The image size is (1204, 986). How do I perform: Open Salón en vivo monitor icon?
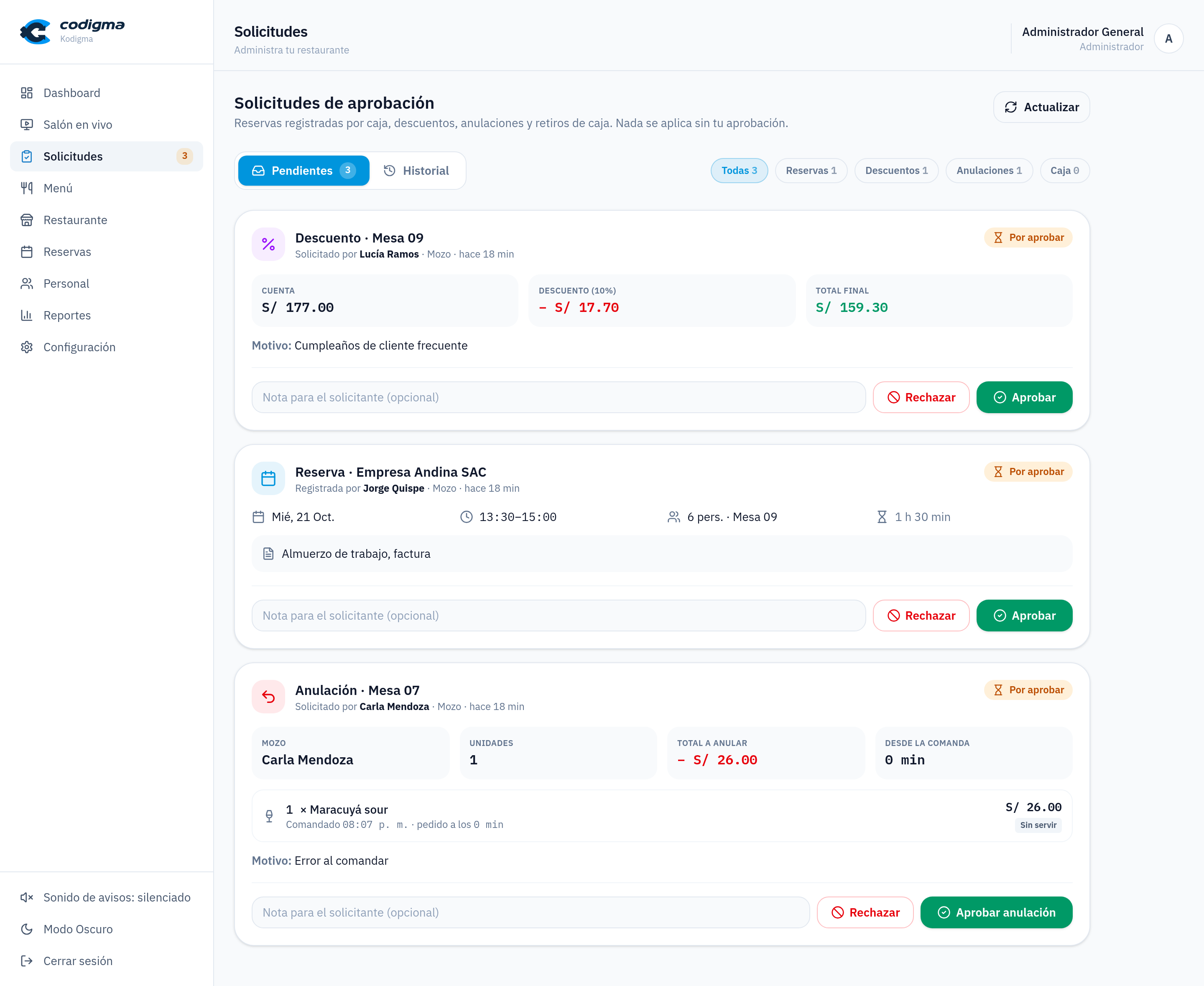coord(27,124)
